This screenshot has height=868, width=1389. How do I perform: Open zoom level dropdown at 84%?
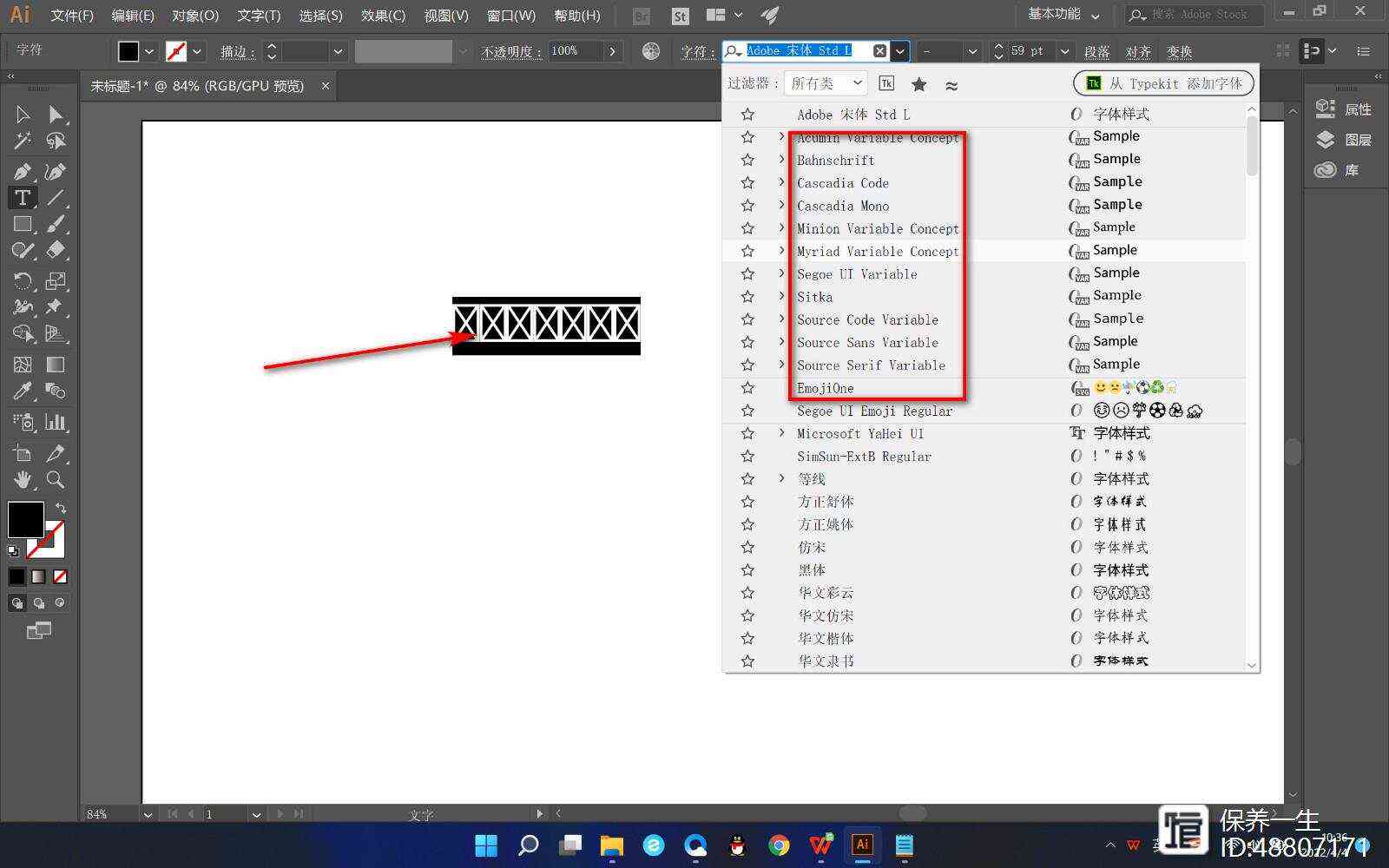(148, 814)
